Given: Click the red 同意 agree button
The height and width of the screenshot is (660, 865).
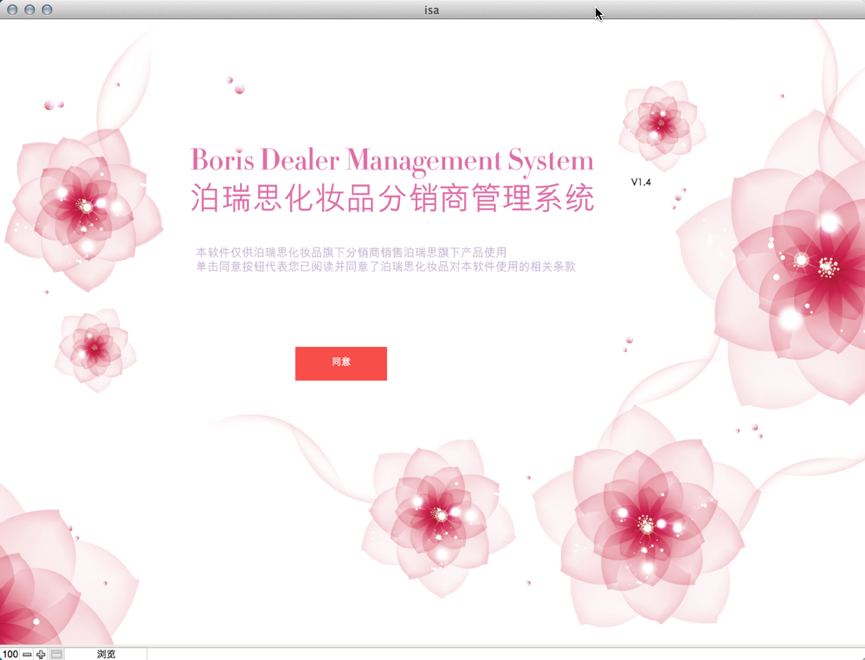Looking at the screenshot, I should pyautogui.click(x=341, y=363).
